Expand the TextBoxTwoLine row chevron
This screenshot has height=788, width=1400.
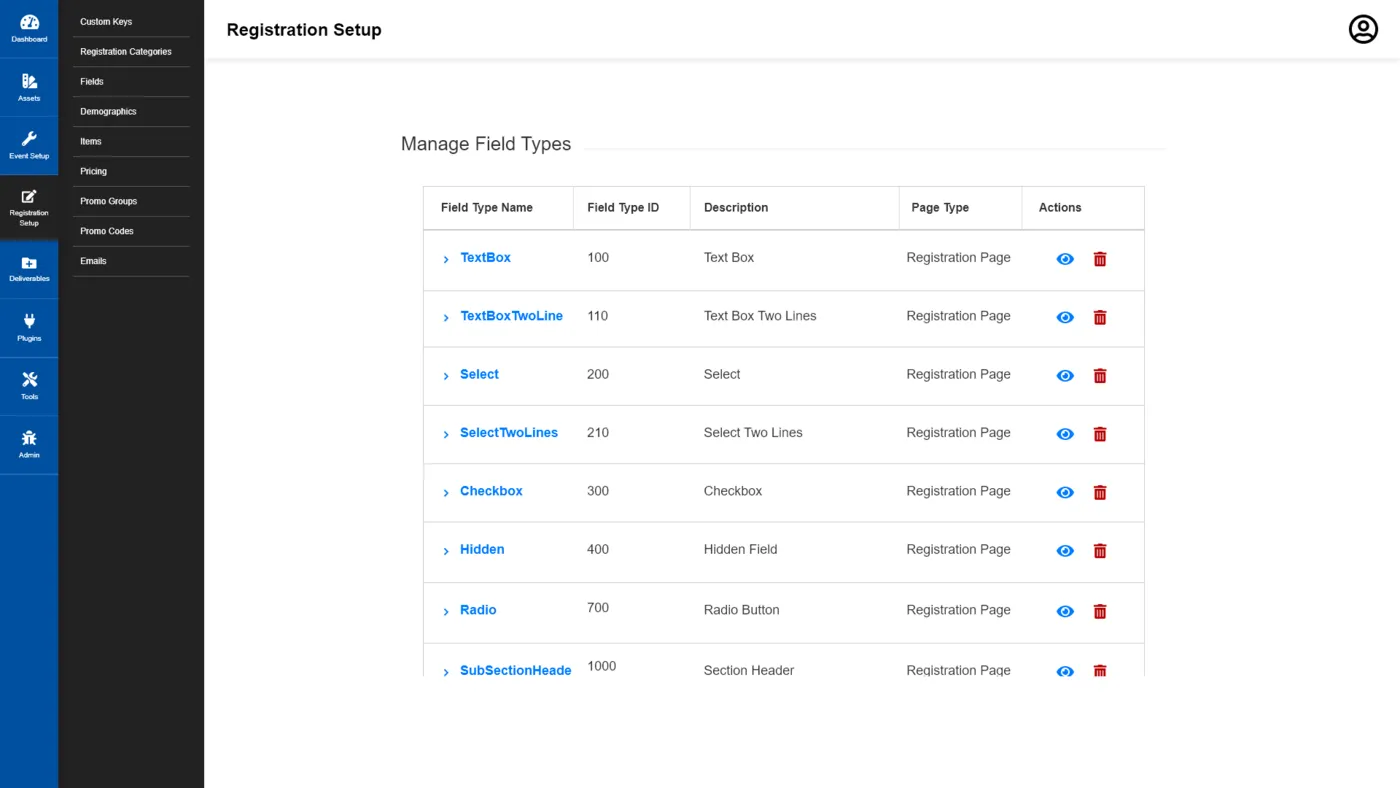(x=446, y=317)
